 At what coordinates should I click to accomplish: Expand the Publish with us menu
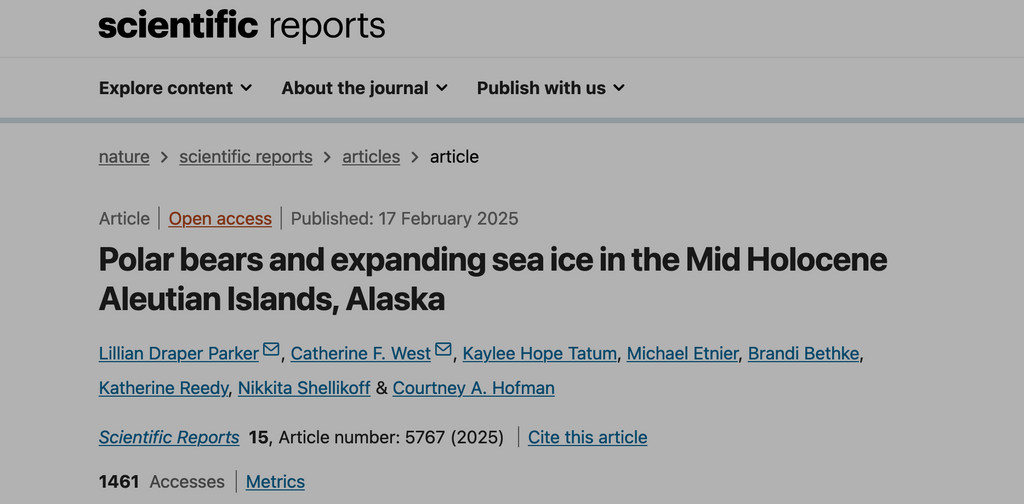click(x=550, y=88)
